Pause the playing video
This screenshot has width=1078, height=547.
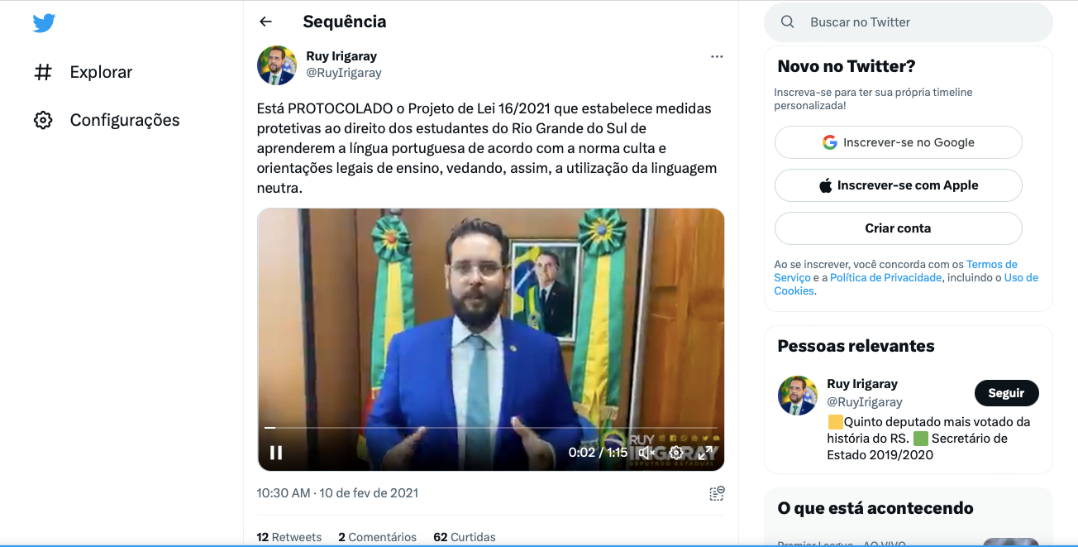click(276, 452)
